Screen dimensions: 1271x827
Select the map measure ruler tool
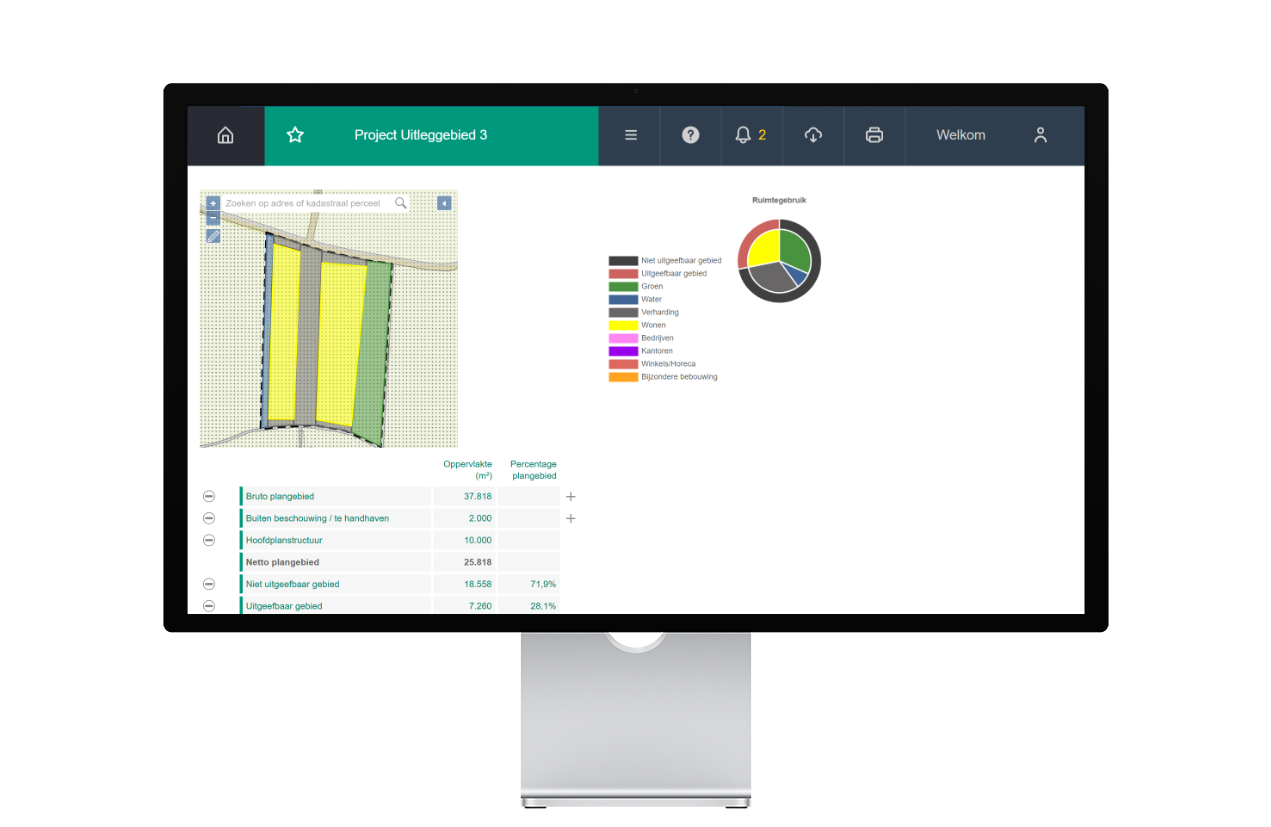point(213,236)
